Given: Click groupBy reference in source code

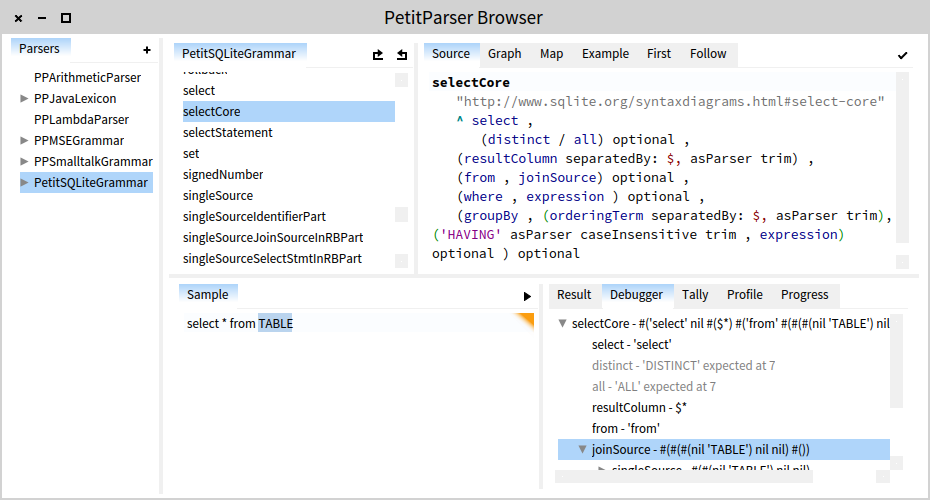Looking at the screenshot, I should click(x=491, y=215).
